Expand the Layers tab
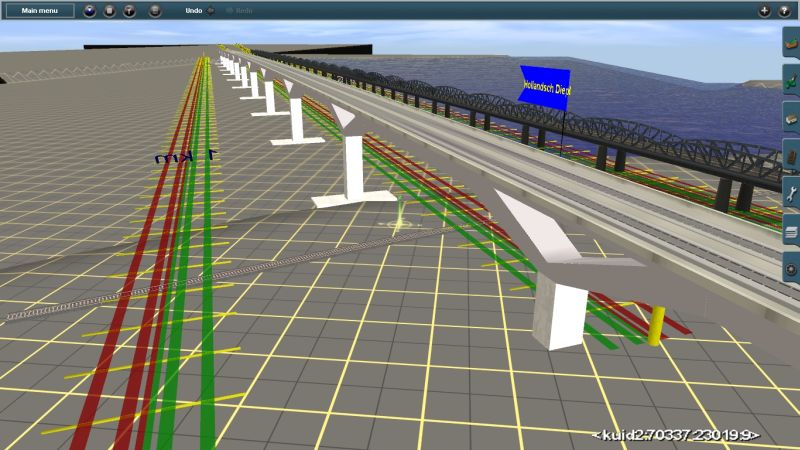Viewport: 800px width, 450px height. pyautogui.click(x=791, y=230)
